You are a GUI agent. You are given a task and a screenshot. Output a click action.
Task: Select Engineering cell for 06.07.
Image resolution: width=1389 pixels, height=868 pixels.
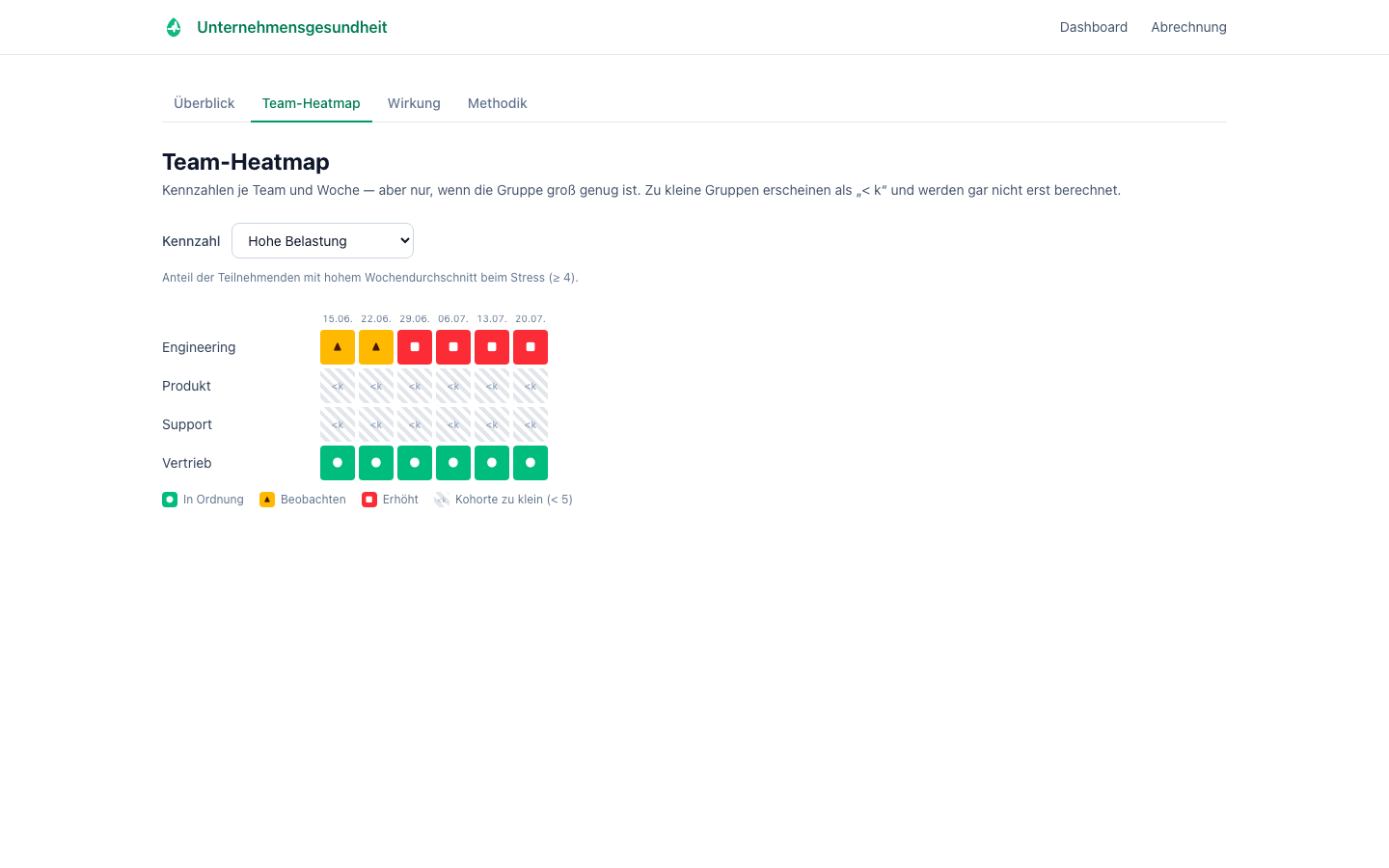pyautogui.click(x=453, y=347)
